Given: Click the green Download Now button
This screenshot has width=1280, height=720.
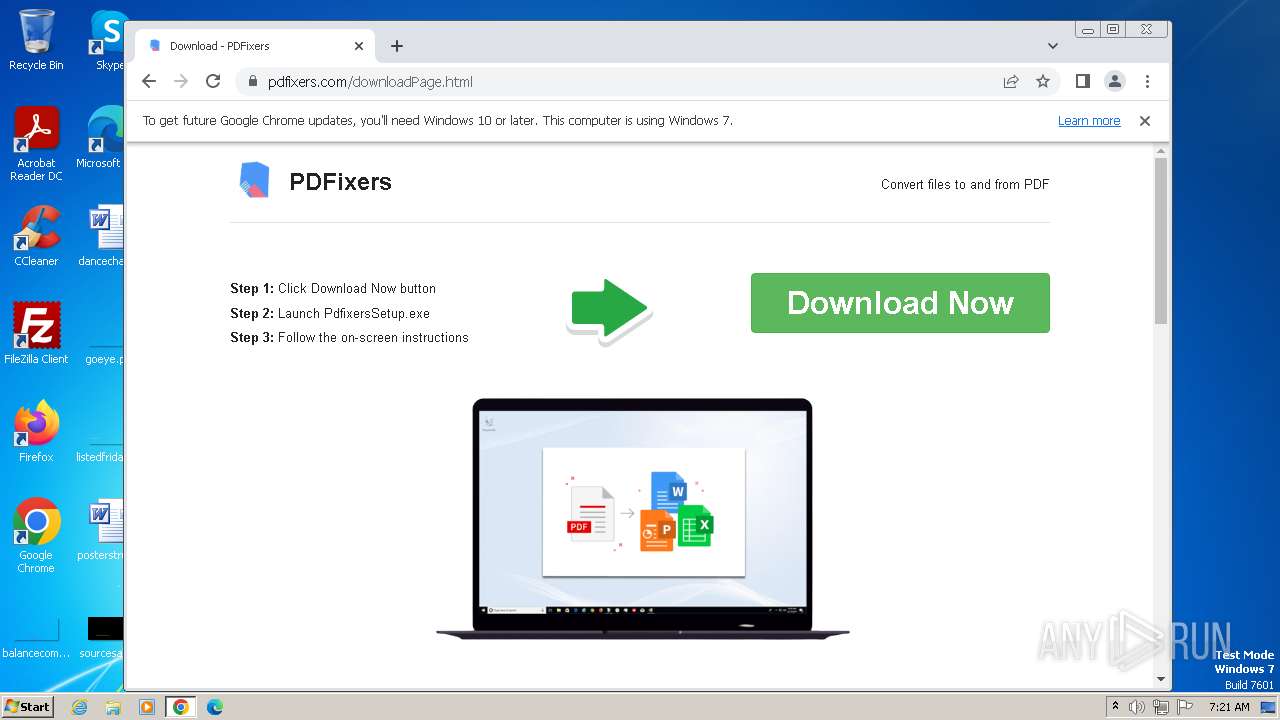Looking at the screenshot, I should (900, 303).
